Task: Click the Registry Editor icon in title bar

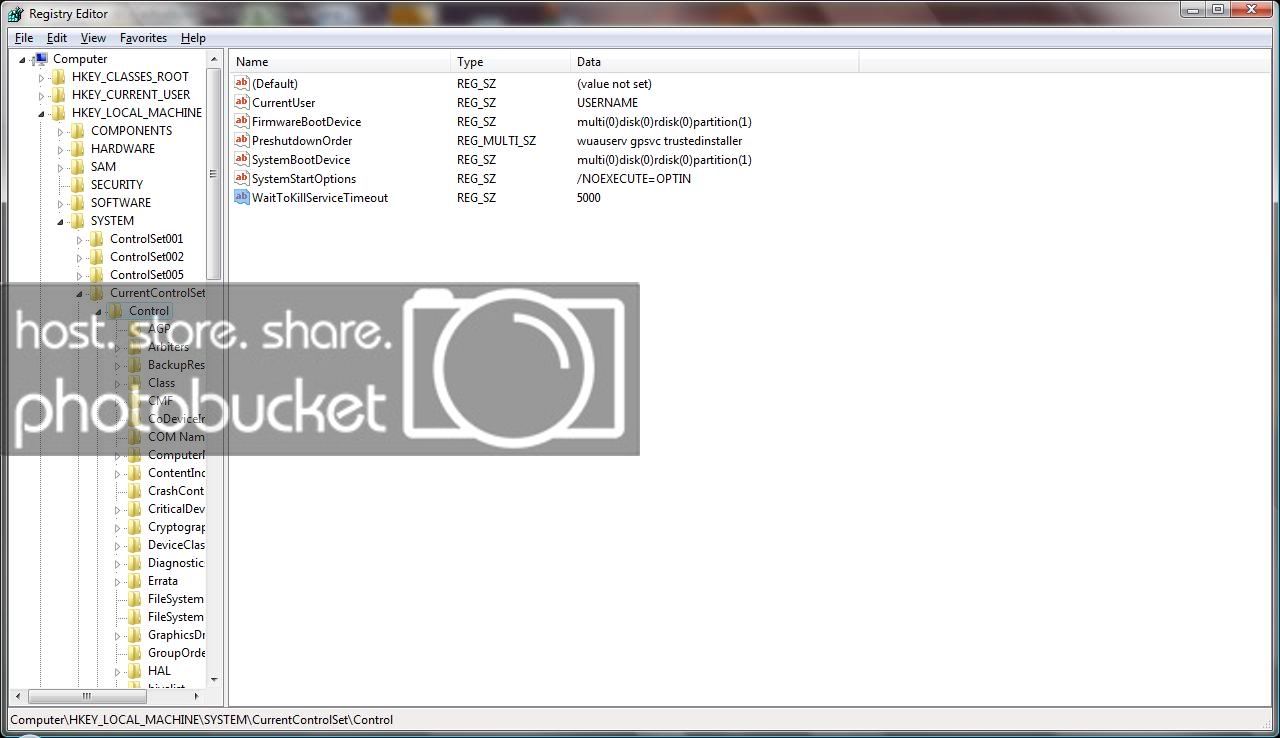Action: 15,13
